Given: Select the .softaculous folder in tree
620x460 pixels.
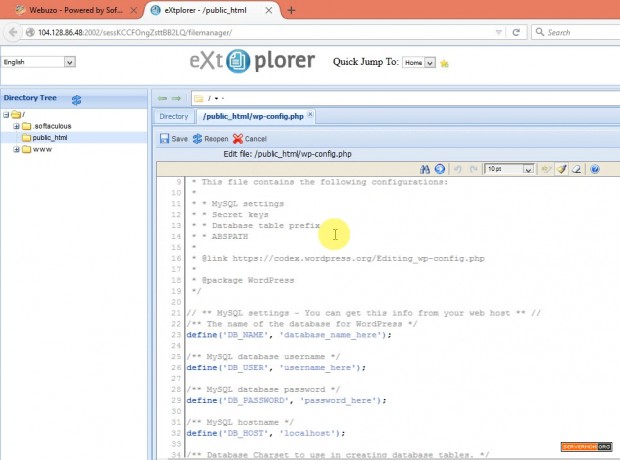Looking at the screenshot, I should 52,126.
